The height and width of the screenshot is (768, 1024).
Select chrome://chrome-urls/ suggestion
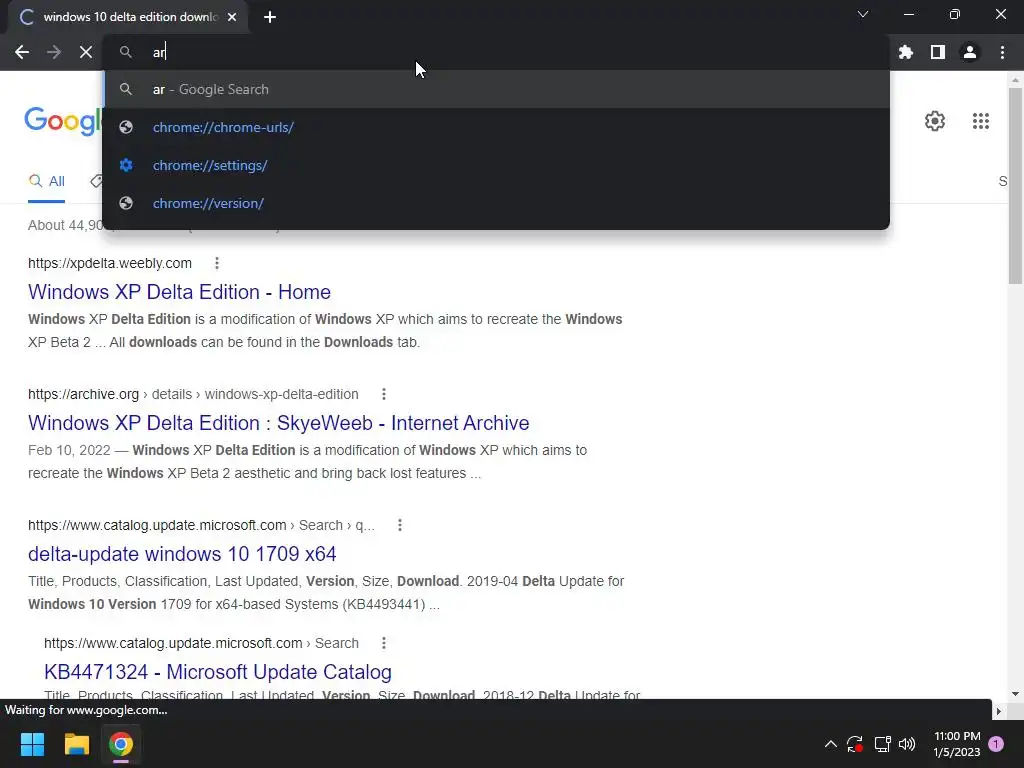point(496,127)
